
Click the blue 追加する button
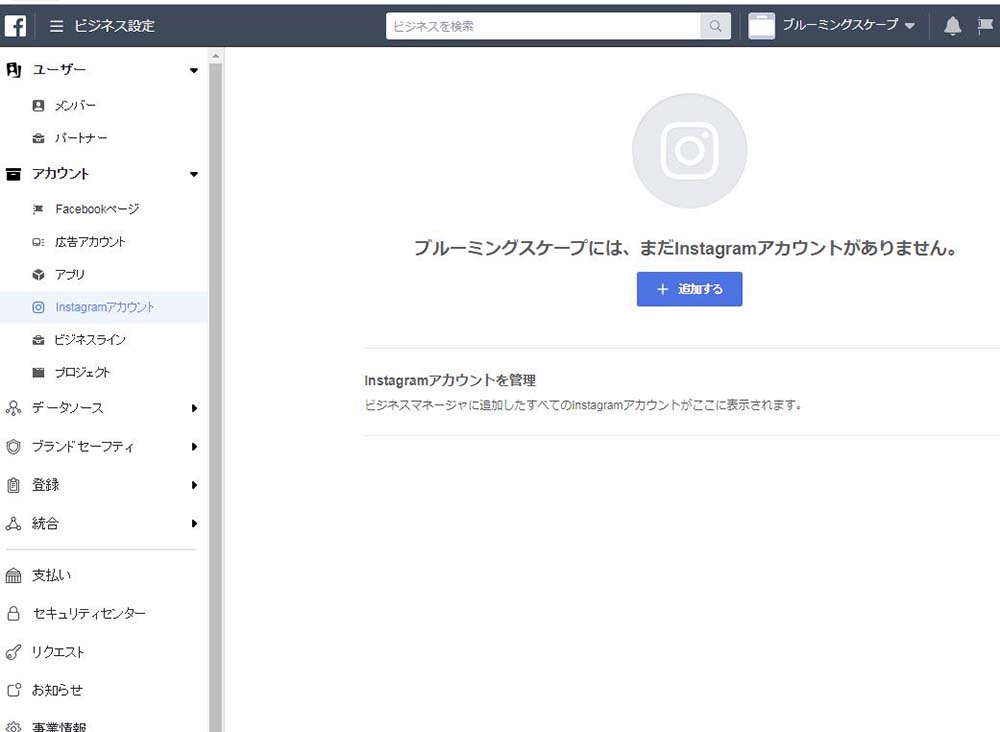tap(689, 289)
